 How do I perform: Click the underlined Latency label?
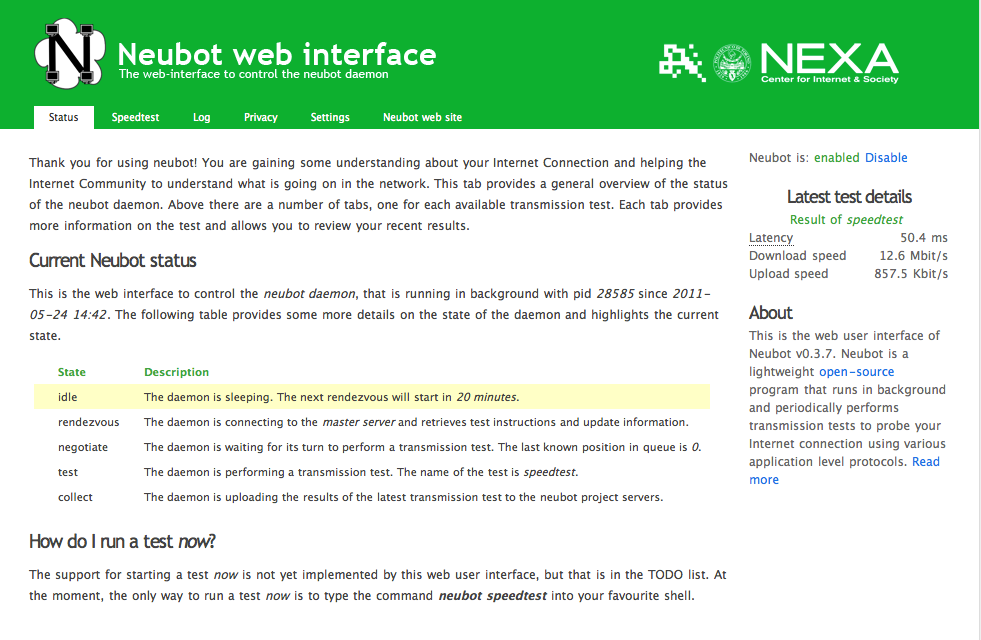770,237
